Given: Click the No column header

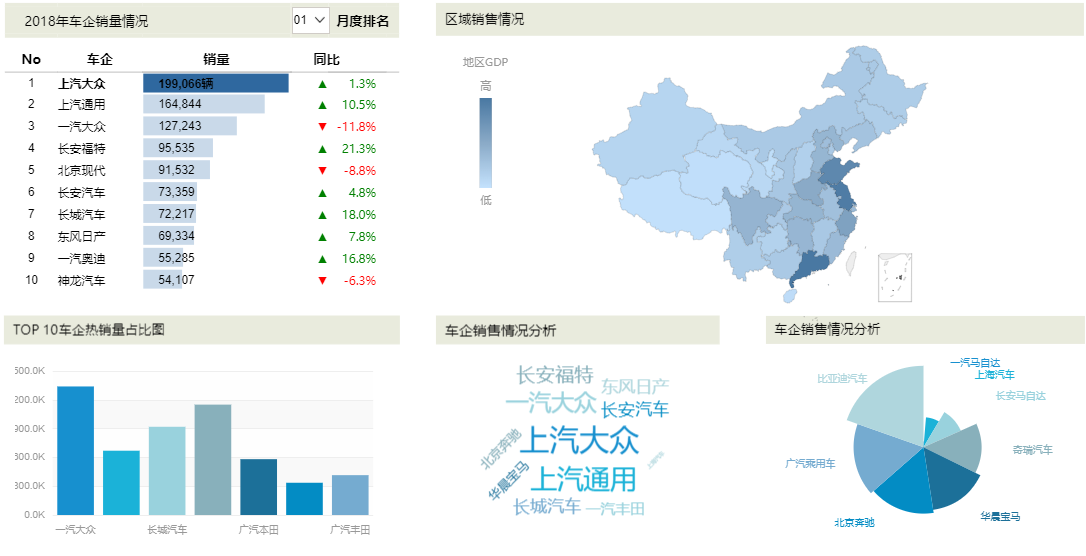Looking at the screenshot, I should click(31, 60).
